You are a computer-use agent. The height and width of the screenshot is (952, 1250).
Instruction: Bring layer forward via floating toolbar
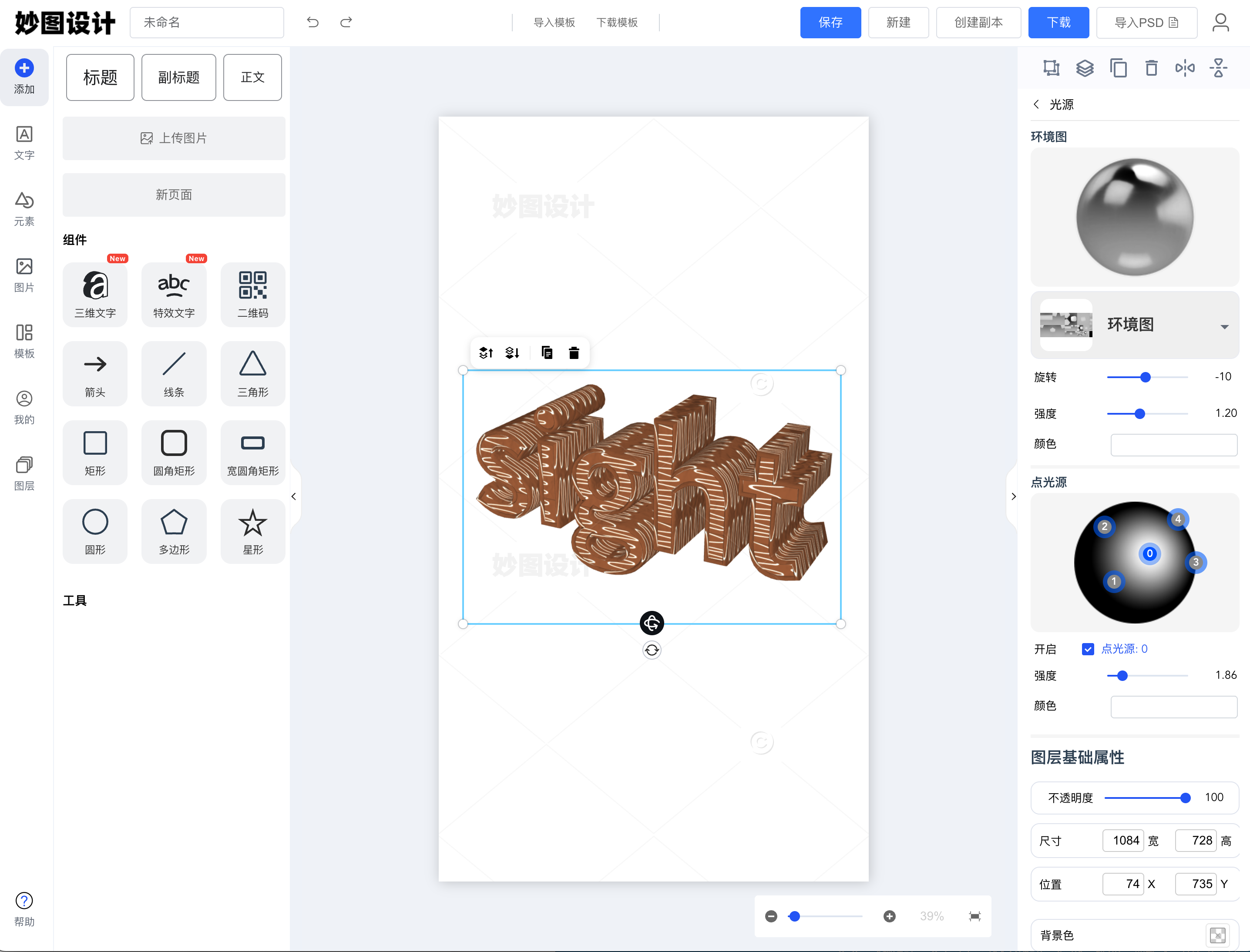tap(485, 352)
